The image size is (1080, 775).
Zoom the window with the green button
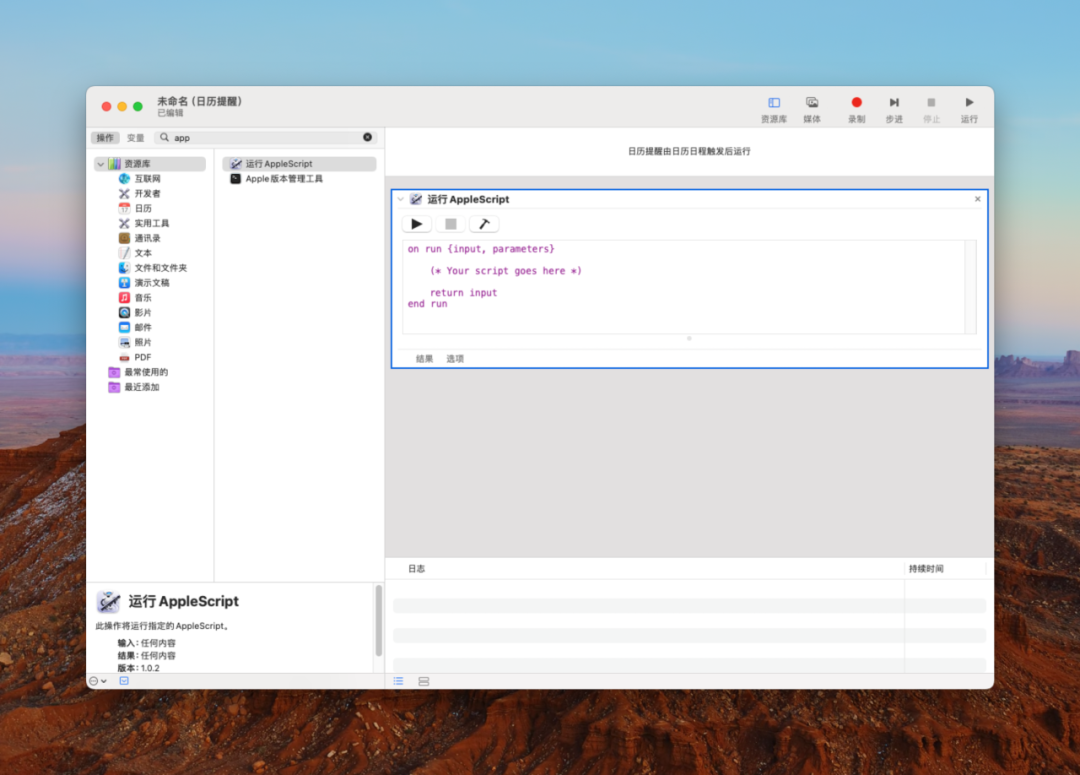click(138, 106)
